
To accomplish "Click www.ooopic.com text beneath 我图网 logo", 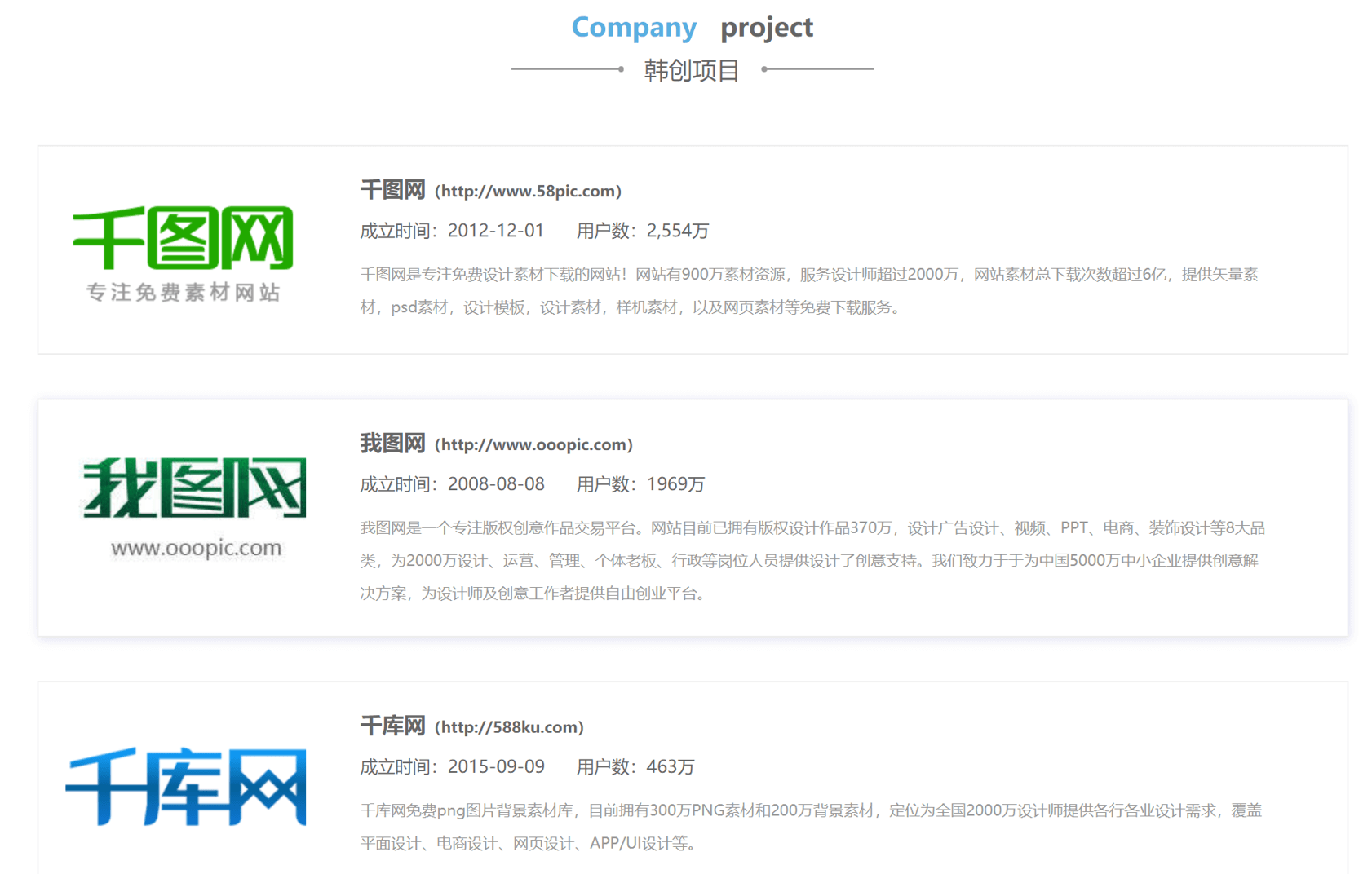I will tap(197, 548).
